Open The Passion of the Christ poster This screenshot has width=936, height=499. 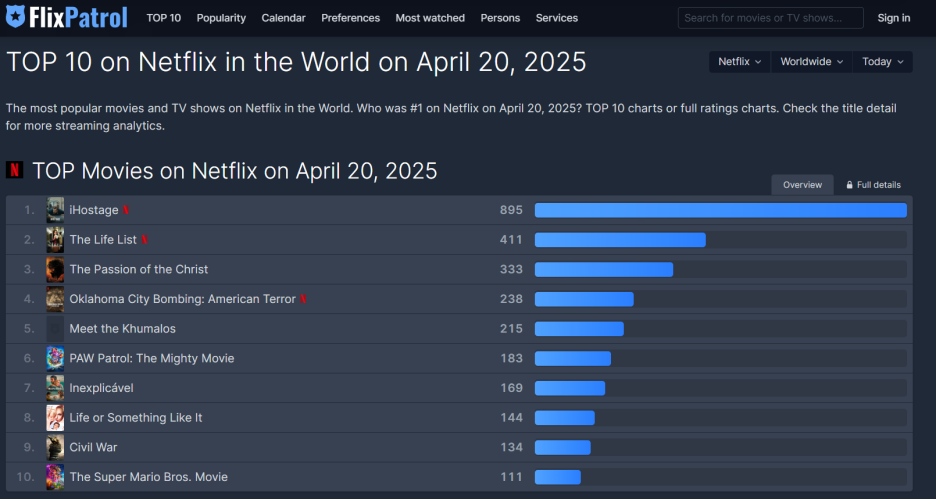pyautogui.click(x=55, y=269)
